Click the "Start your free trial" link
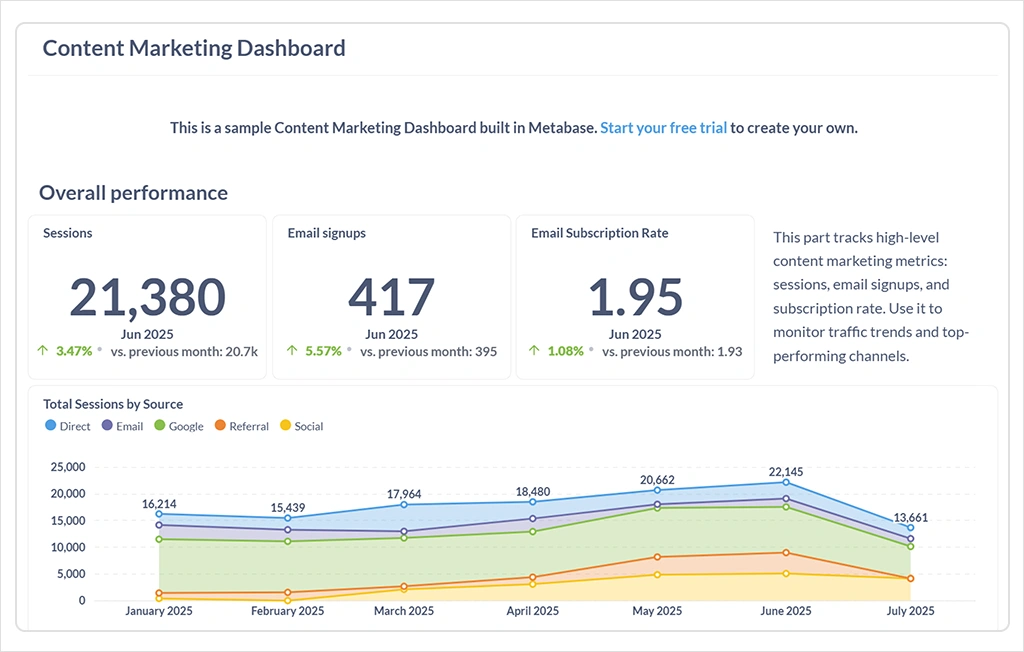Viewport: 1024px width, 652px height. tap(663, 128)
